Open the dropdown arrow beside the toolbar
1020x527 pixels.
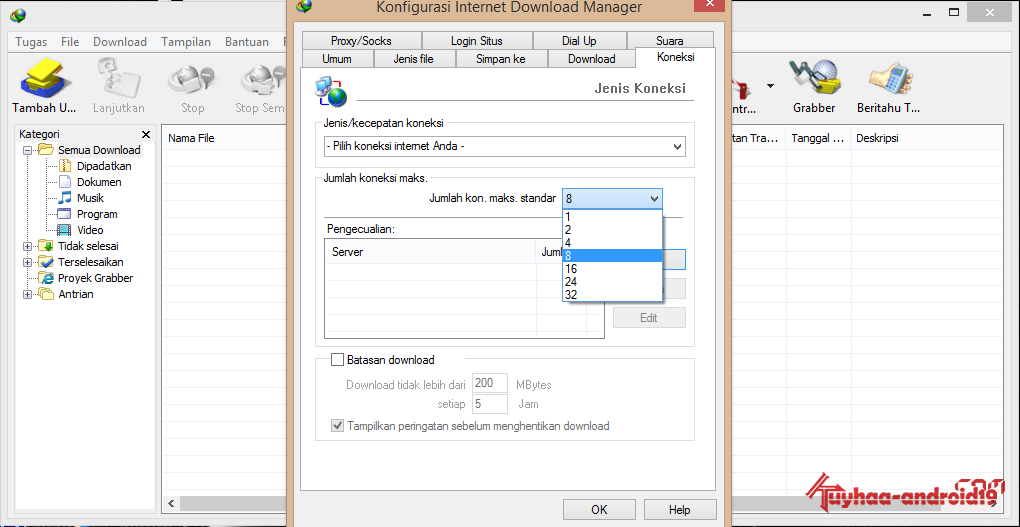(x=770, y=85)
